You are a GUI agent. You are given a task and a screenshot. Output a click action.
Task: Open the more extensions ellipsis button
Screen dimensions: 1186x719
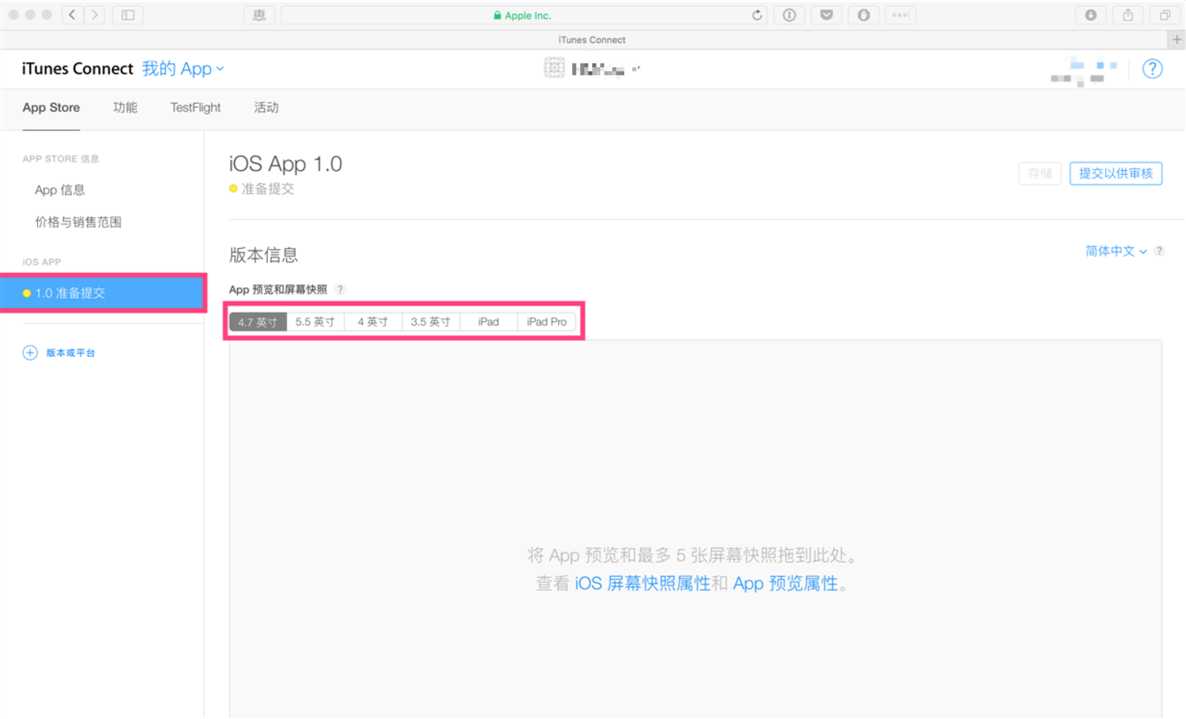900,15
